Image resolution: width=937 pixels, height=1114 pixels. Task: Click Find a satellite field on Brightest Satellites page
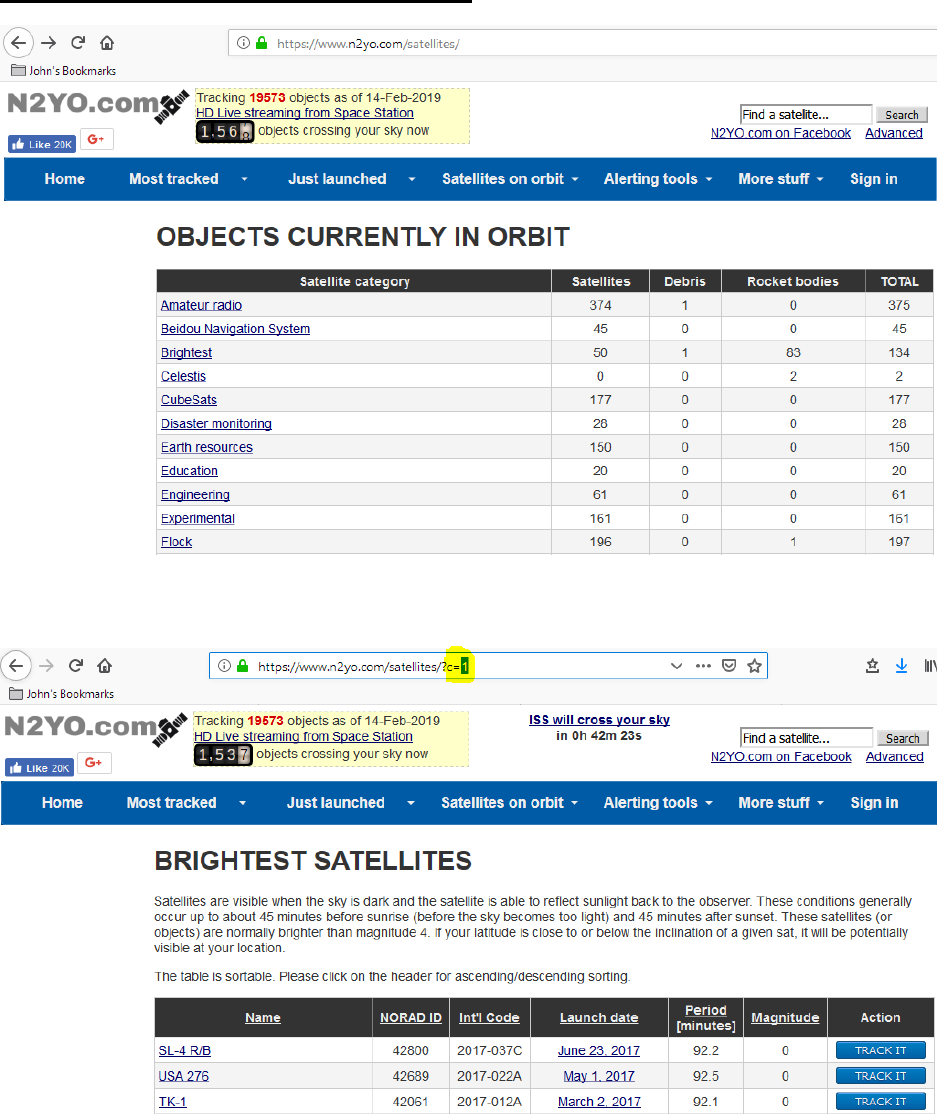tap(806, 738)
